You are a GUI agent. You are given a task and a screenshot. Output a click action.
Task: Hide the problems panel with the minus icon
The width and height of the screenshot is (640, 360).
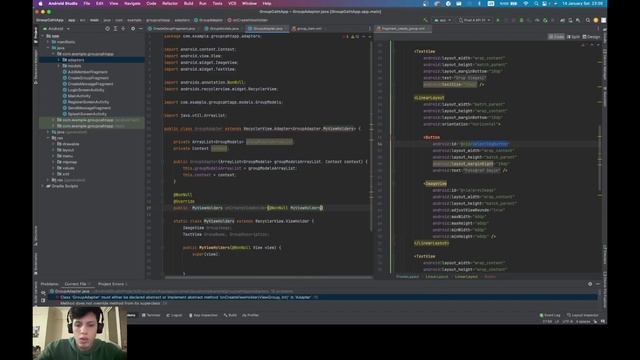pos(598,284)
